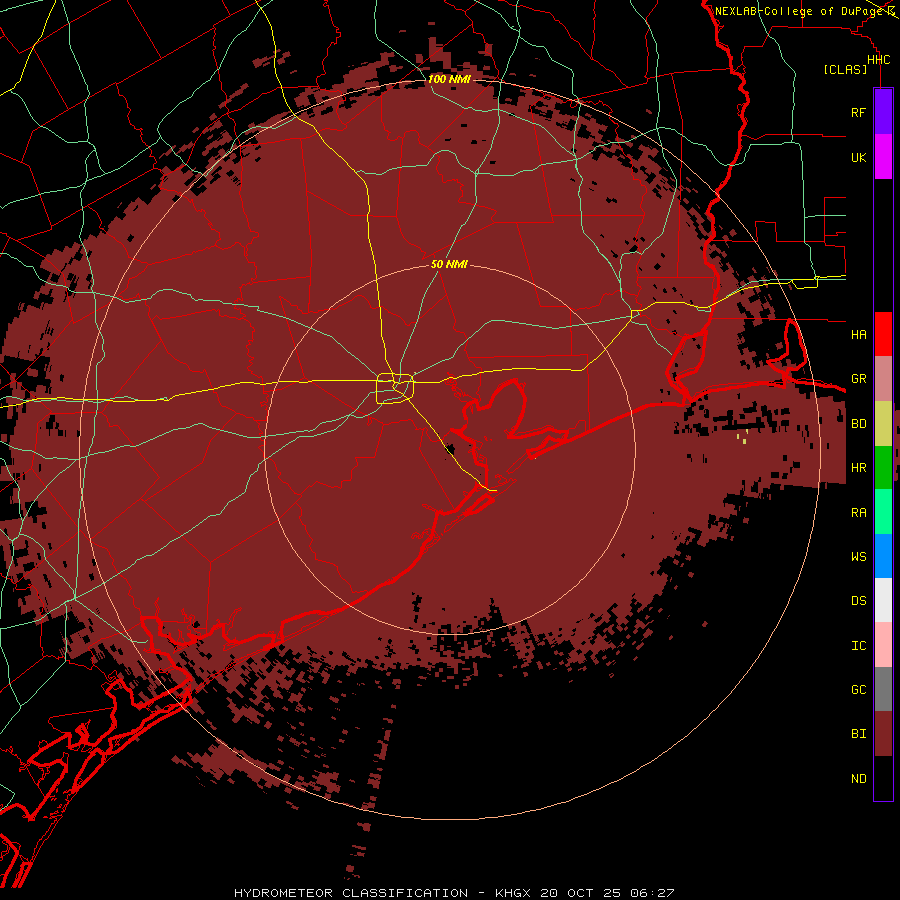Screen dimensions: 900x900
Task: Select the light pink IC legend swatch
Action: 883,645
